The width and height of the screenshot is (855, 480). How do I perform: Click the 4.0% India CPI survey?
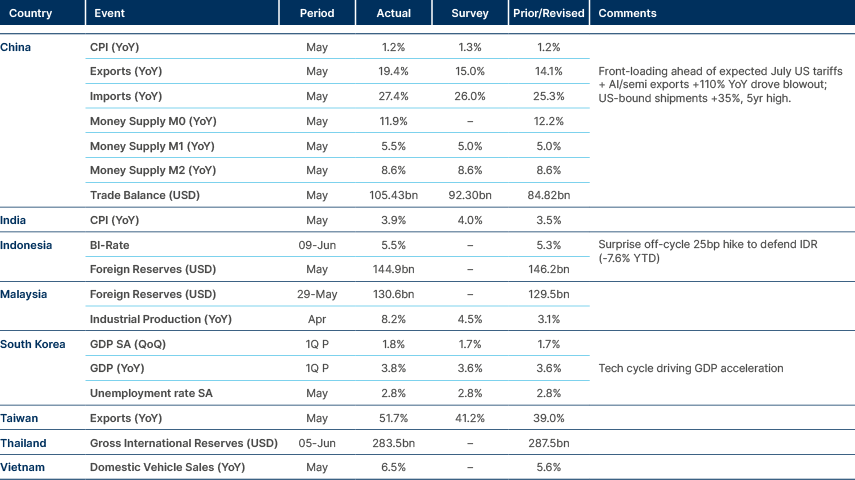pyautogui.click(x=469, y=220)
